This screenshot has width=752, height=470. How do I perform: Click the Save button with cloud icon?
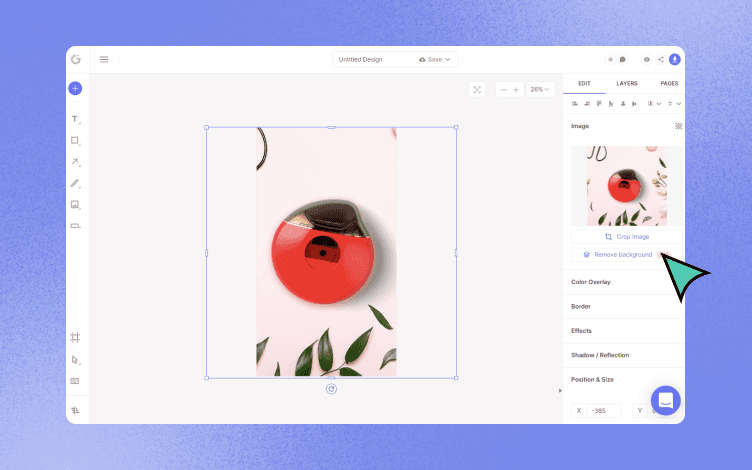pyautogui.click(x=430, y=59)
